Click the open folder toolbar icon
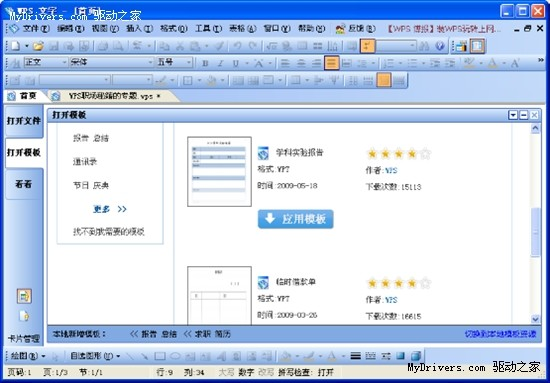Screen dimensions: 550x383 (x=38, y=46)
